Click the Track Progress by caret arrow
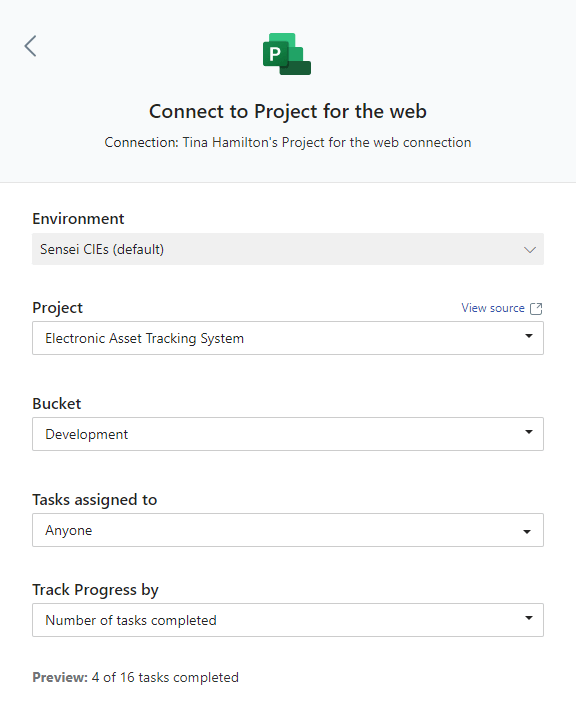Screen dimensions: 576x724 [x=529, y=618]
